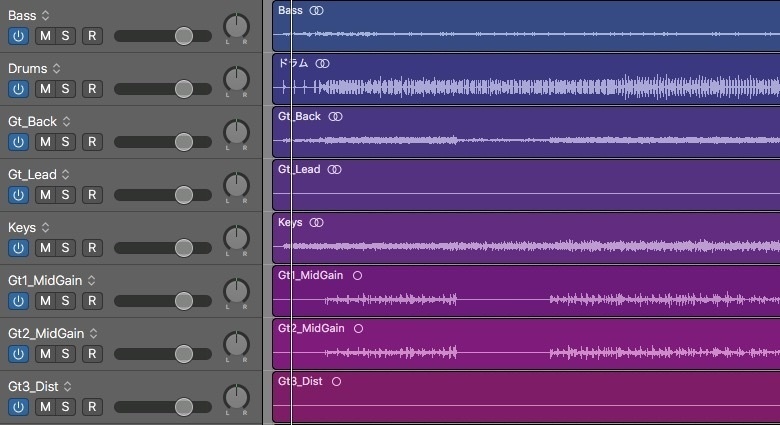Click the Gt2_MidGain track pan knob
The width and height of the screenshot is (780, 425).
pos(236,344)
